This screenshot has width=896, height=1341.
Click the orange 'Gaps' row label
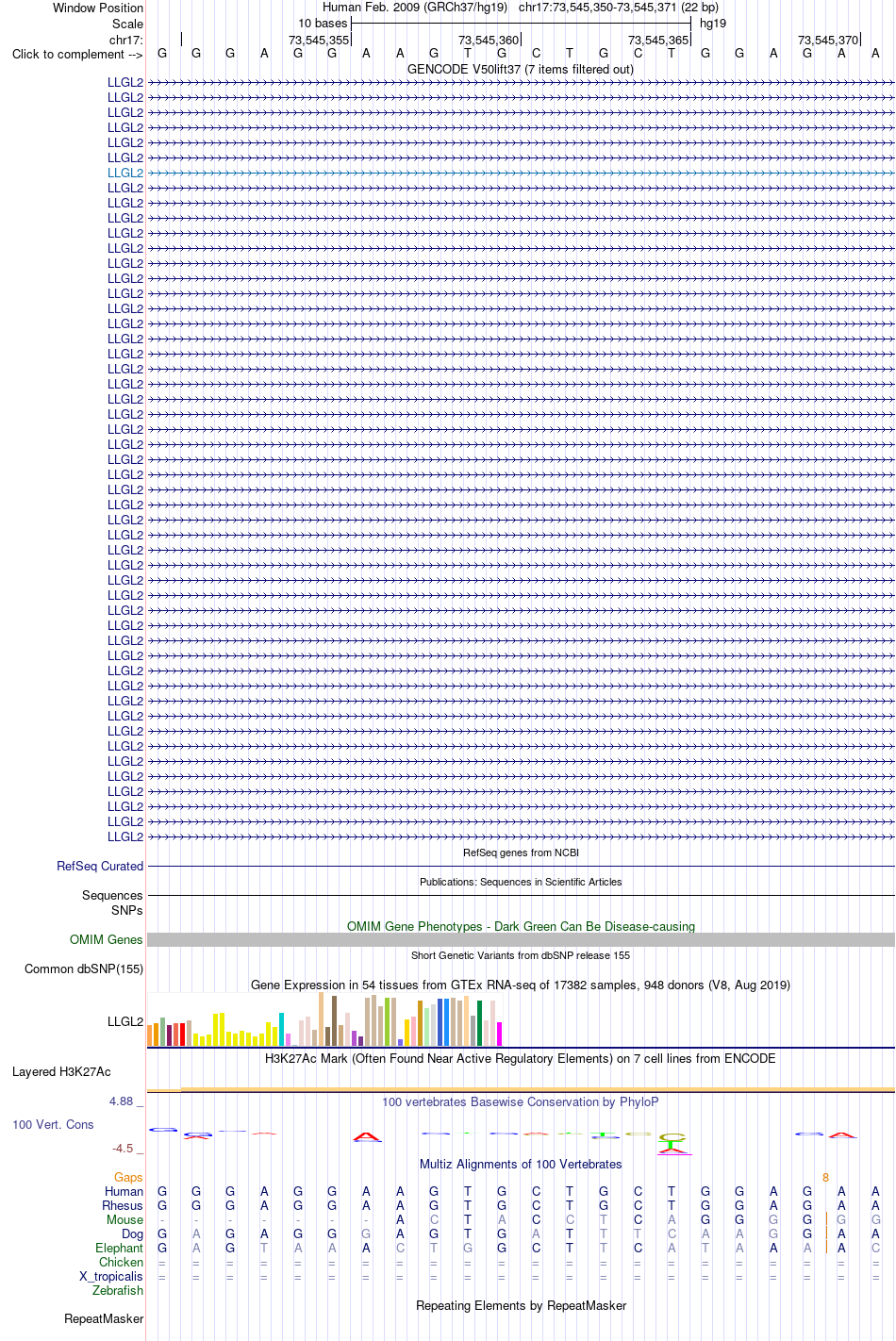(128, 1177)
